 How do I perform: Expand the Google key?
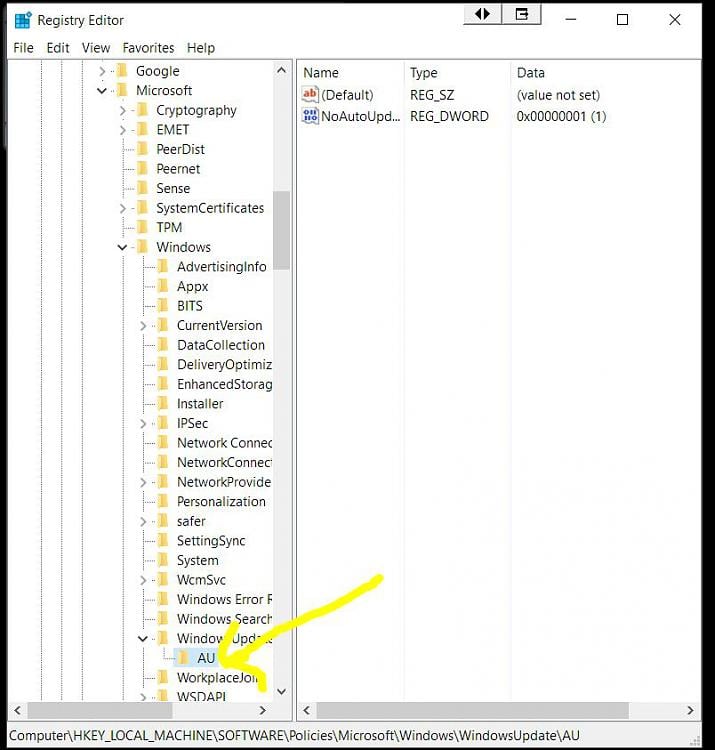tap(102, 71)
